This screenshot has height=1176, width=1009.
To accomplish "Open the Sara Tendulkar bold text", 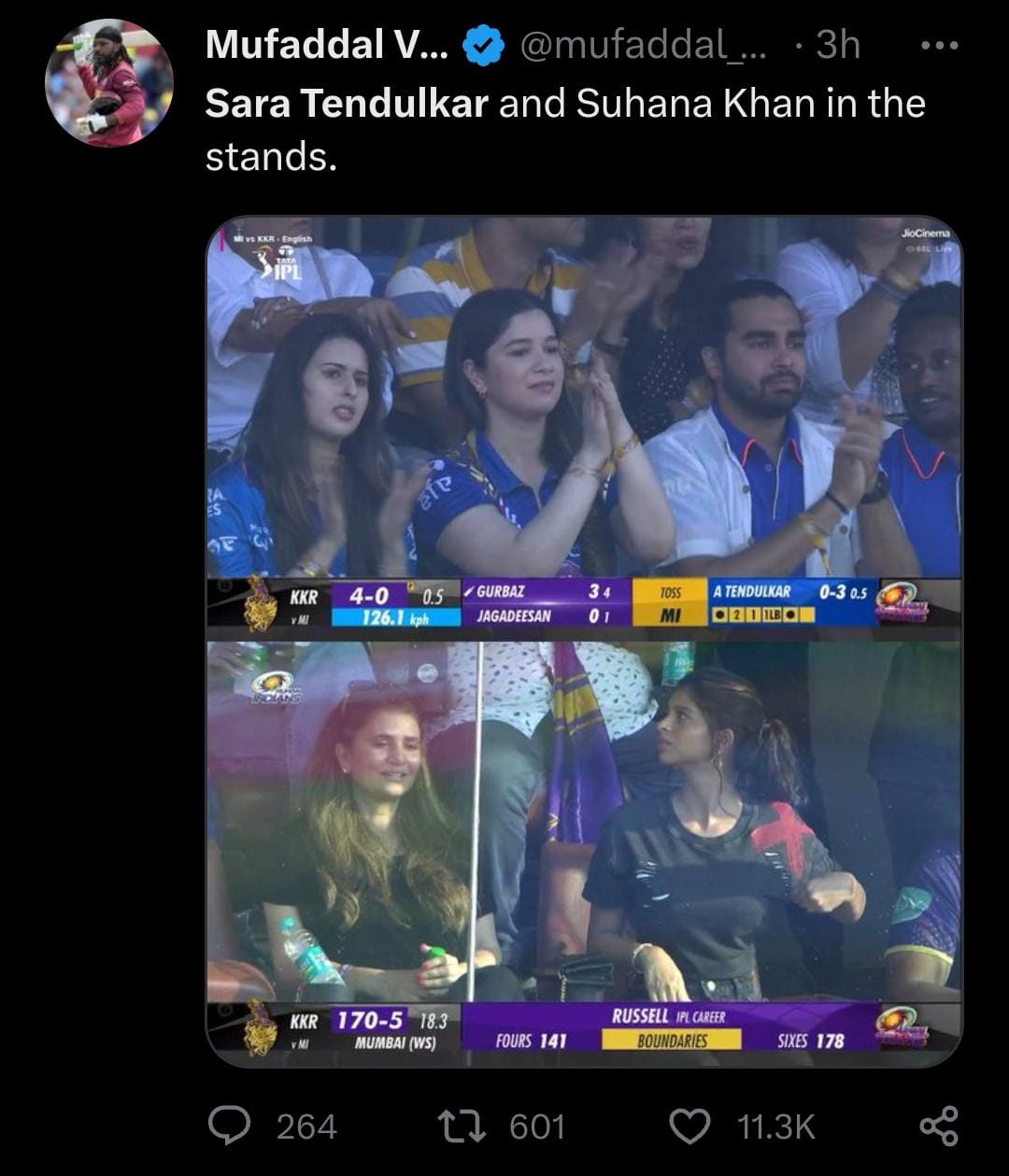I will click(347, 104).
